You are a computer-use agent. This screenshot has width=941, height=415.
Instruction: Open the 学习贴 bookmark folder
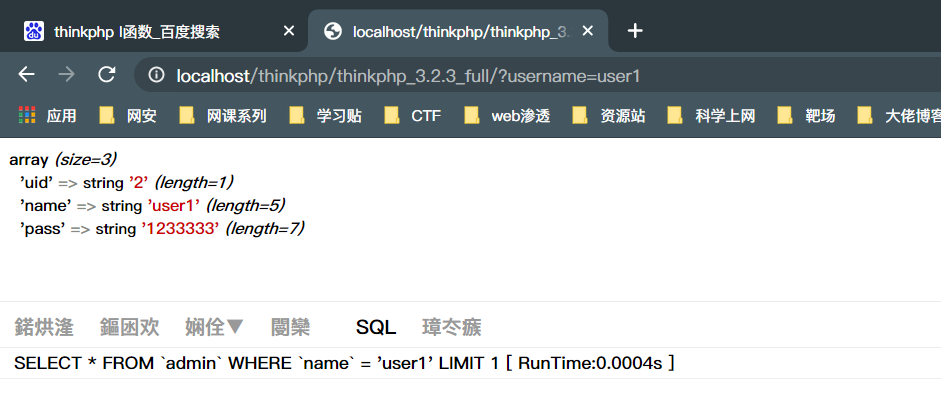pyautogui.click(x=325, y=115)
